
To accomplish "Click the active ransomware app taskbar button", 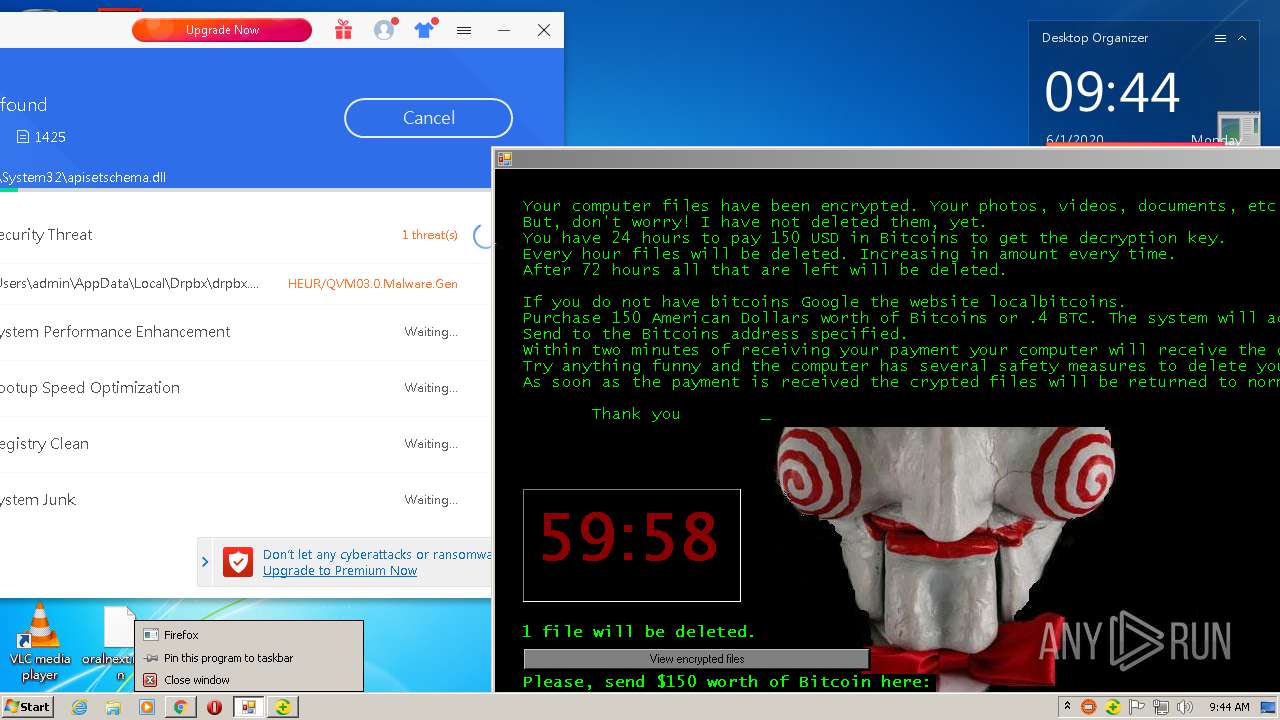I will tap(248, 707).
